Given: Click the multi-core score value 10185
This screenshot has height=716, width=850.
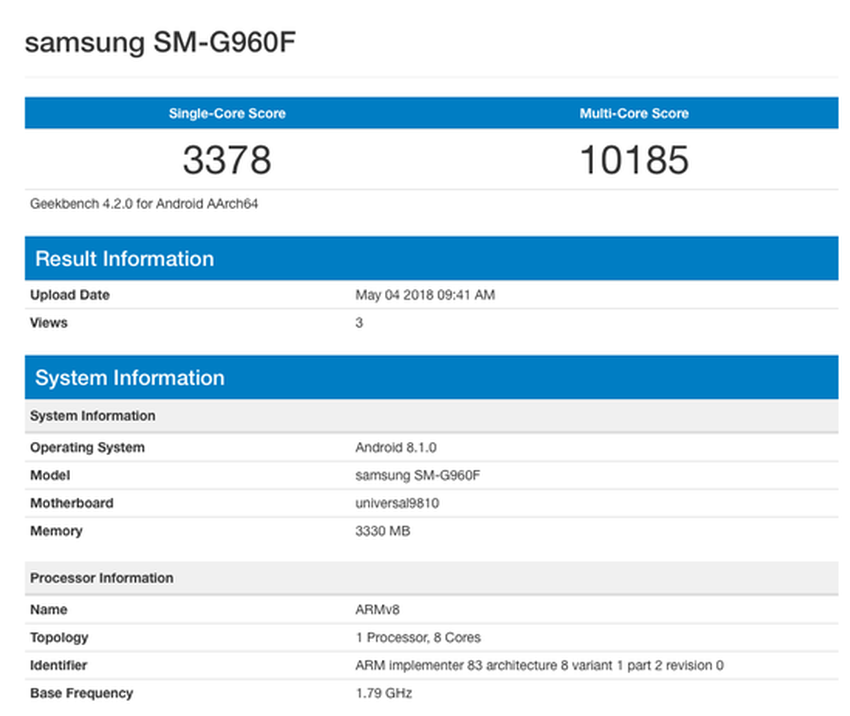Looking at the screenshot, I should [635, 160].
